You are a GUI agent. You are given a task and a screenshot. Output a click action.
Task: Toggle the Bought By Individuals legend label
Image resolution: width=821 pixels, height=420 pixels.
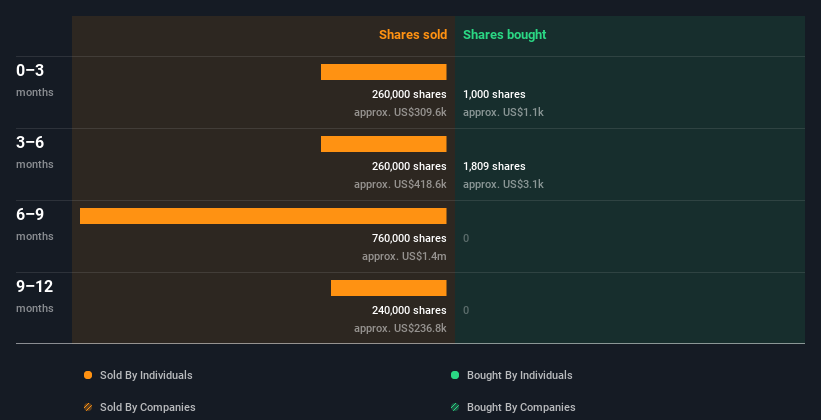(x=519, y=375)
